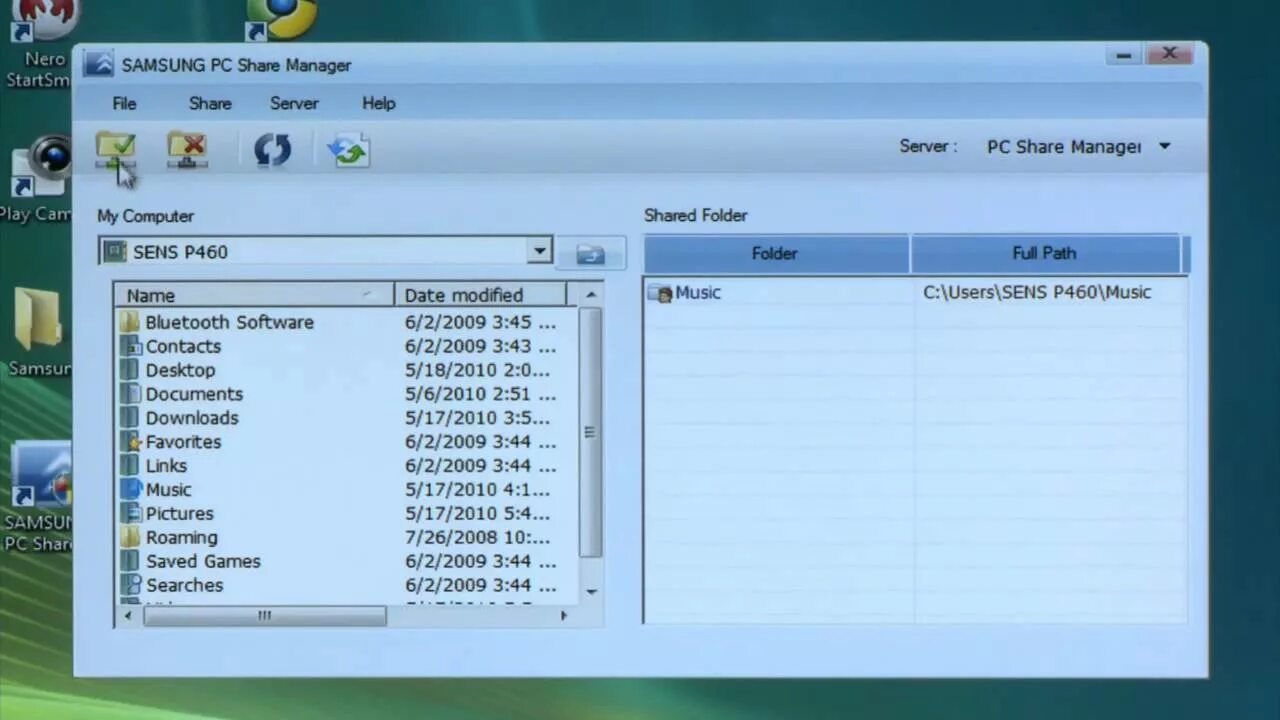Click the Unshare Folder icon with red X

[x=188, y=151]
